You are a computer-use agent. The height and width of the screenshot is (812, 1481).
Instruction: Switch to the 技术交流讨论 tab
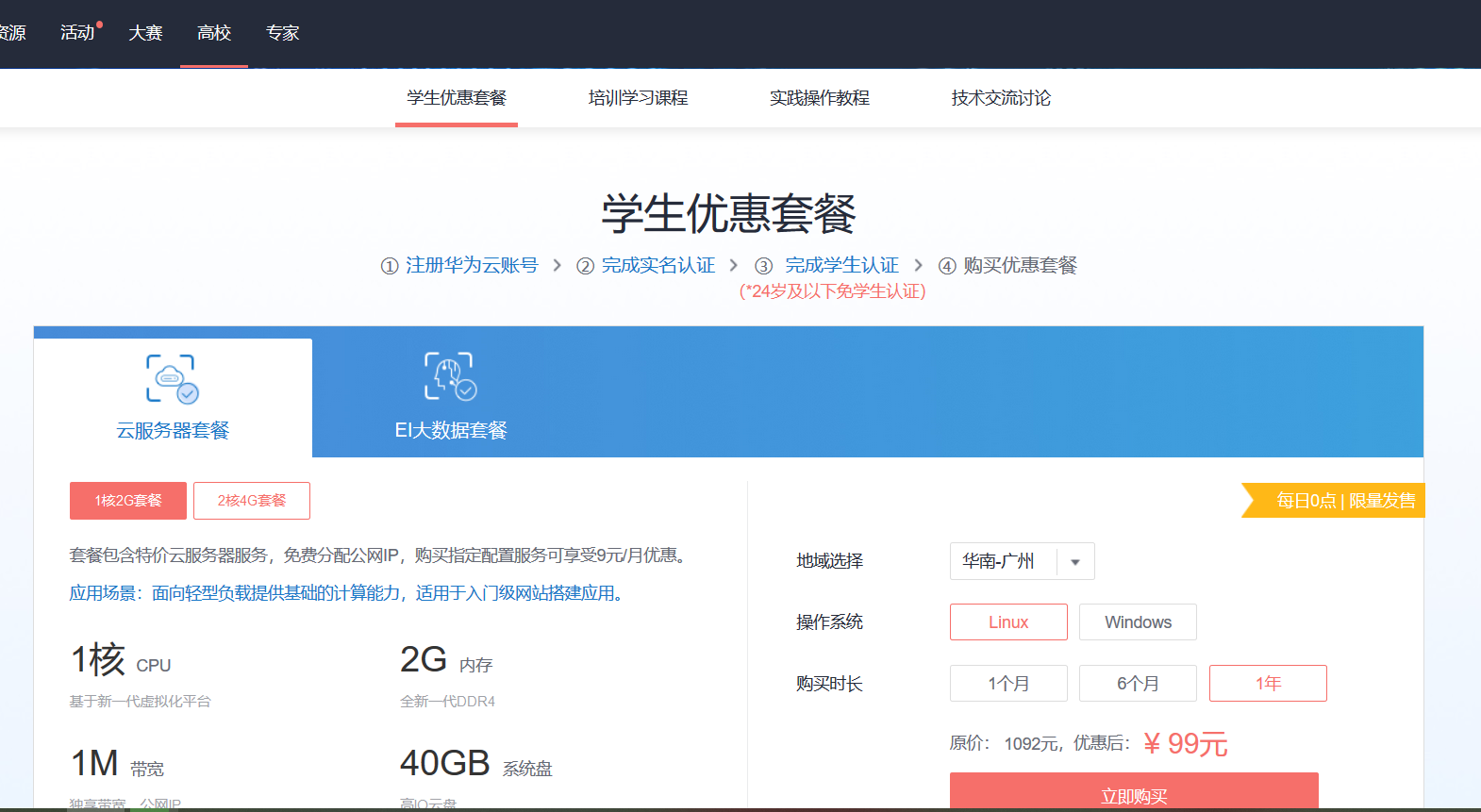coord(1001,98)
